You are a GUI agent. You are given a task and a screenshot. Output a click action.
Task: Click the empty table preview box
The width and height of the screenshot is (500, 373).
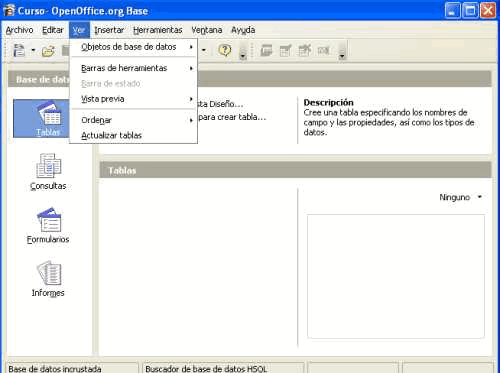tap(396, 276)
